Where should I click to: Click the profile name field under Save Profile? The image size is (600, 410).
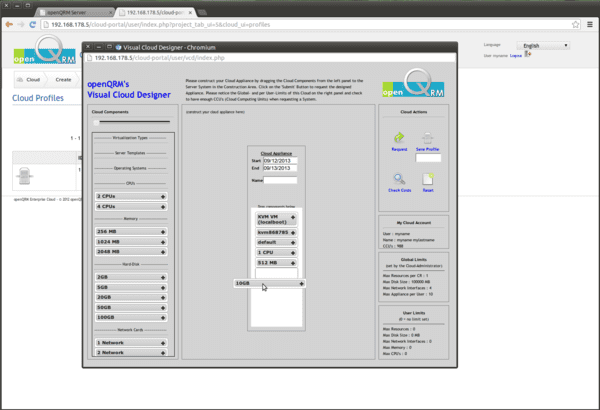pyautogui.click(x=428, y=158)
